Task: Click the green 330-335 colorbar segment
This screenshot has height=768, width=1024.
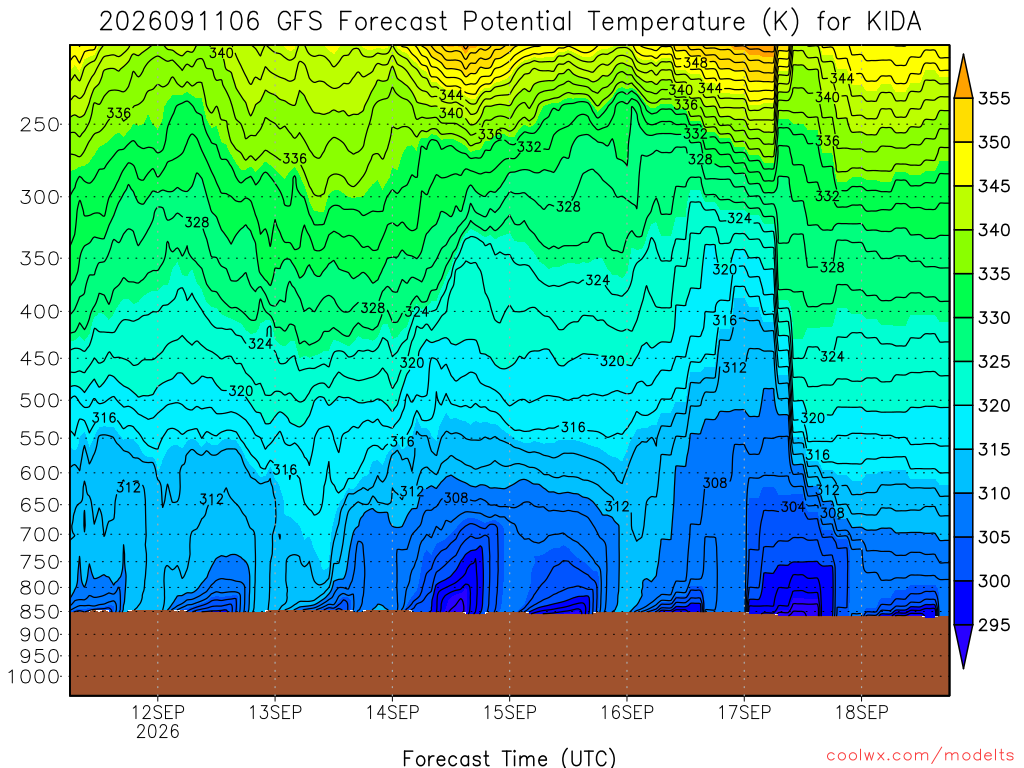Action: (x=963, y=296)
